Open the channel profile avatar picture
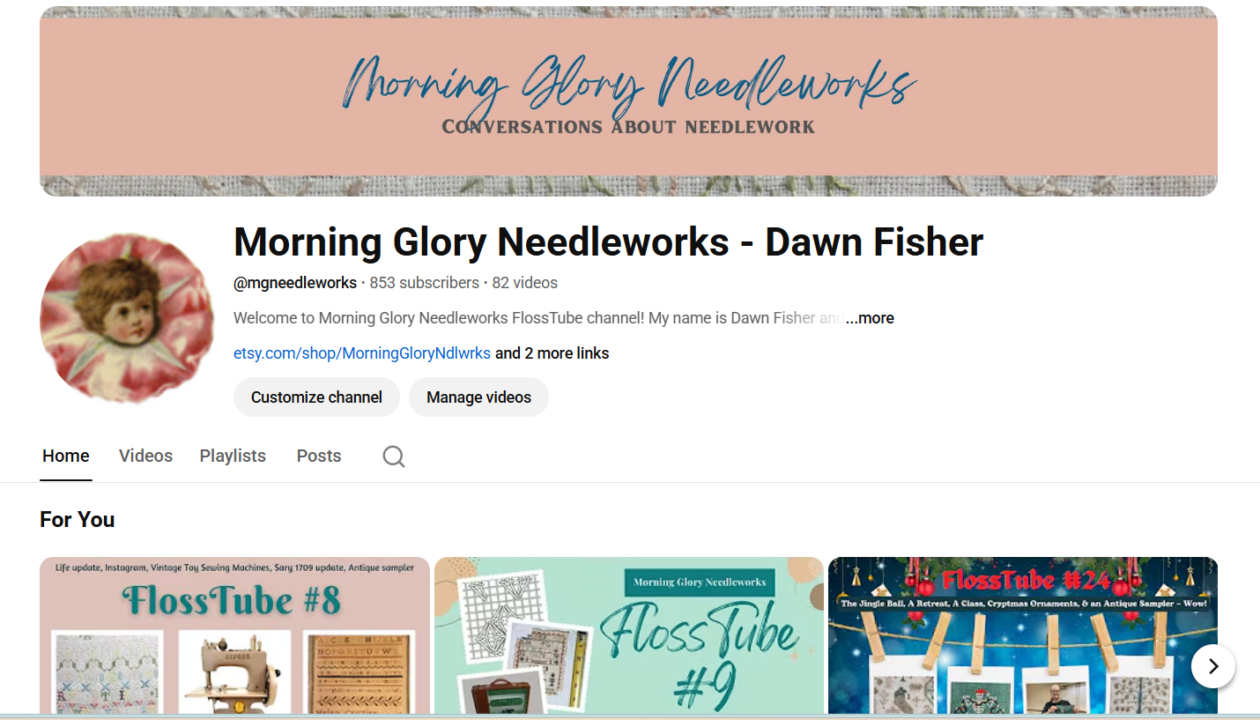1260x720 pixels. pos(127,318)
